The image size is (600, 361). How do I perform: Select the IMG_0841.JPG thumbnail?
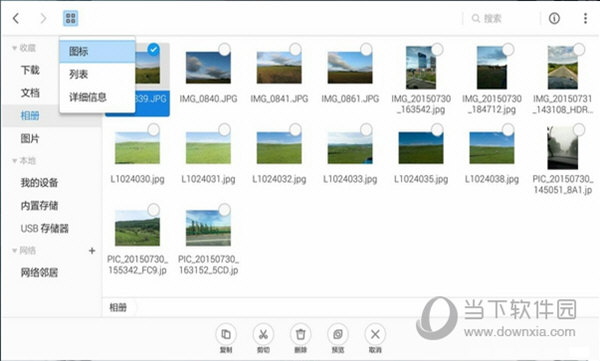coord(279,68)
